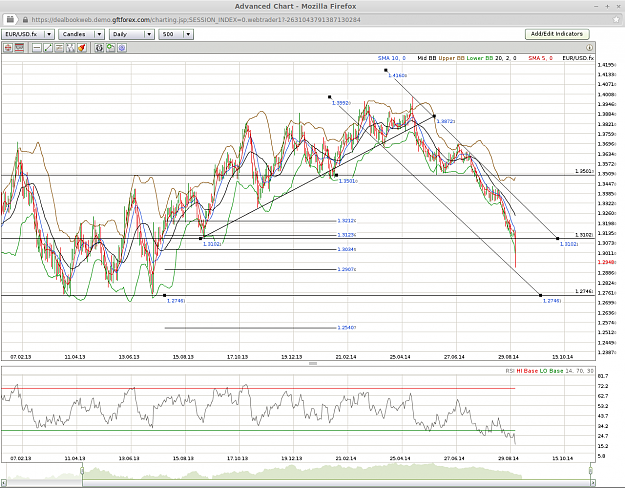This screenshot has width=625, height=488.
Task: Click the splitter grip between chart and RSI
Action: click(313, 363)
